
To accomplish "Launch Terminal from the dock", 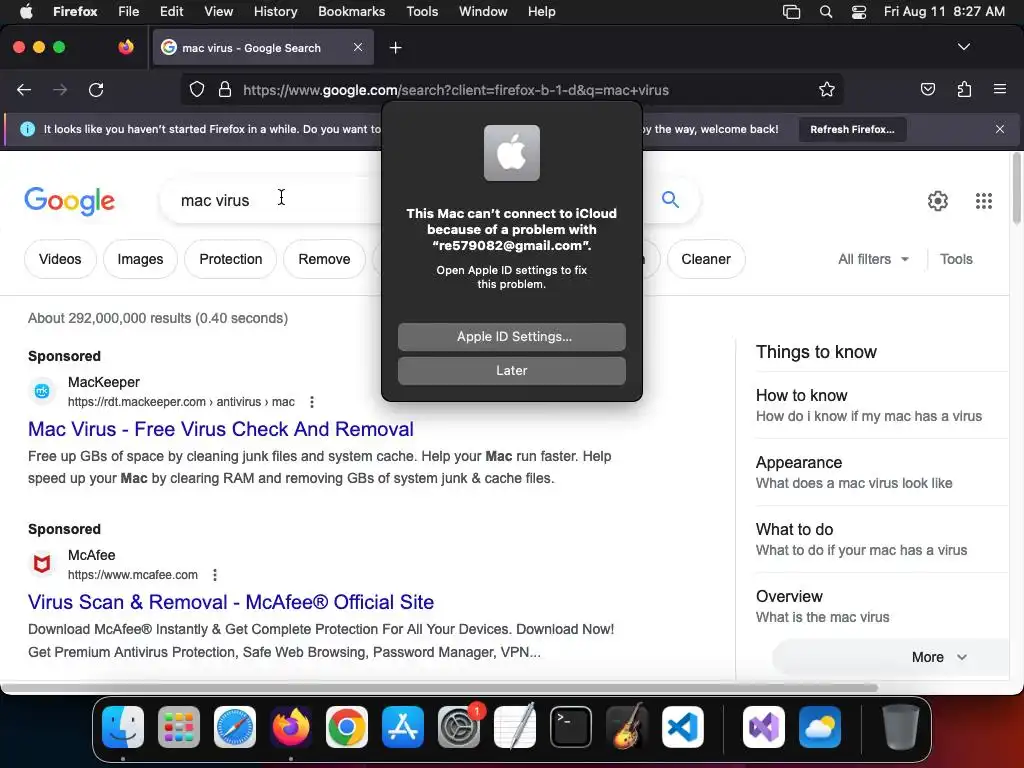I will tap(571, 727).
